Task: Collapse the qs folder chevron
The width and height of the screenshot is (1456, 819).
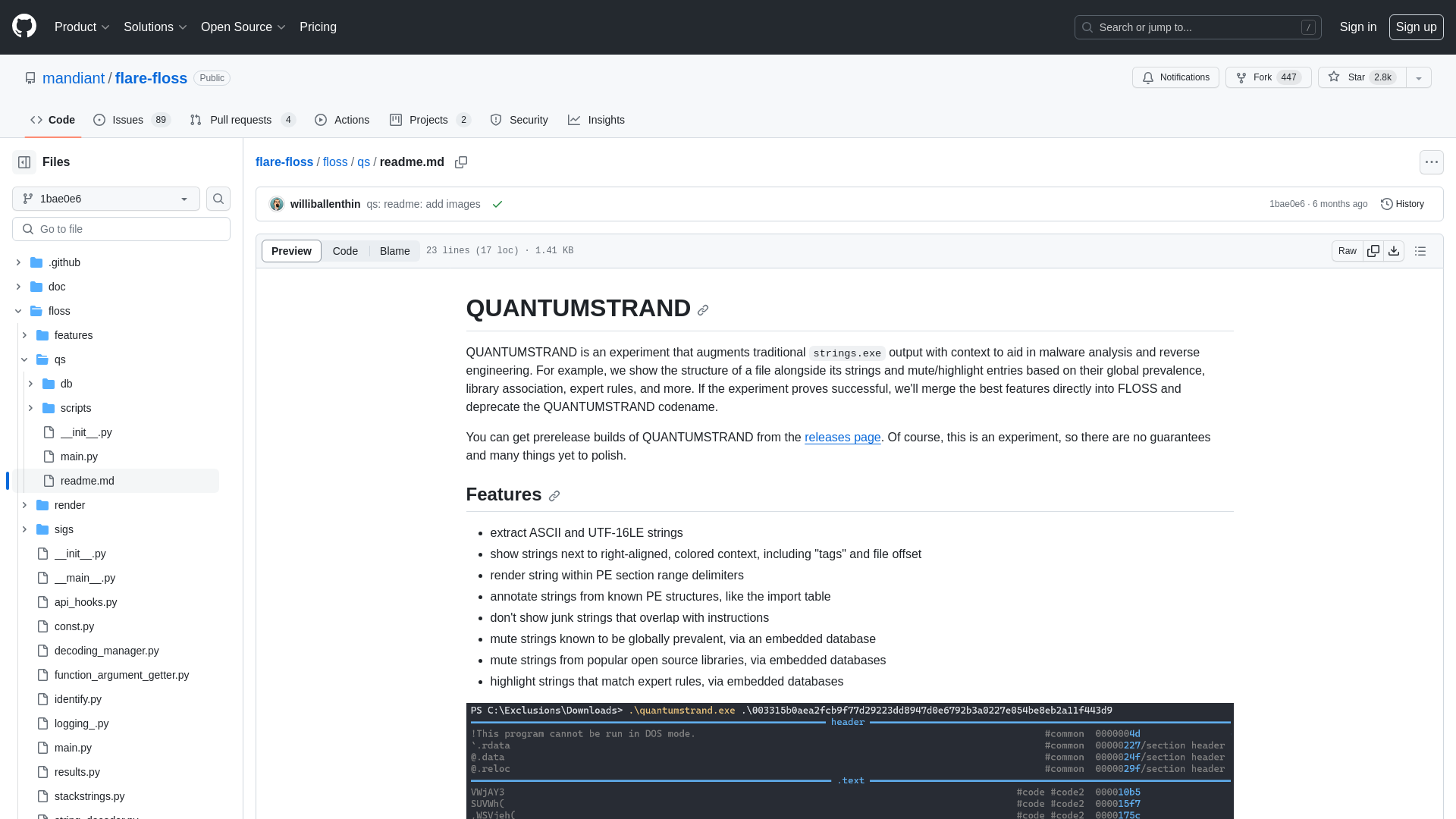Action: [x=24, y=359]
